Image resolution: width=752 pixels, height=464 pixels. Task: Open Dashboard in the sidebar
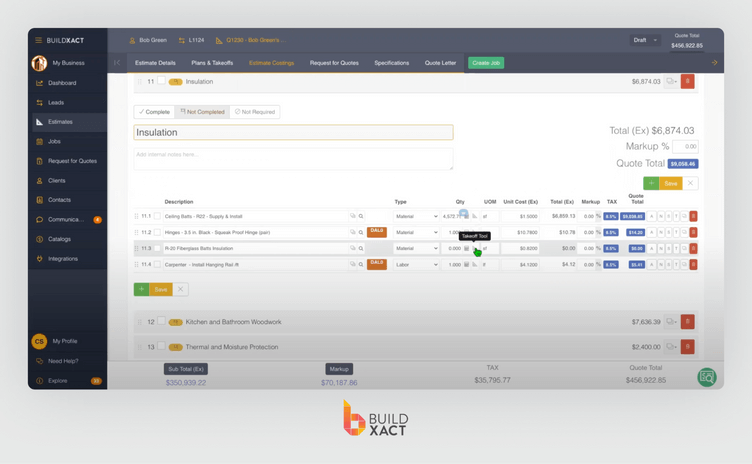pos(62,83)
